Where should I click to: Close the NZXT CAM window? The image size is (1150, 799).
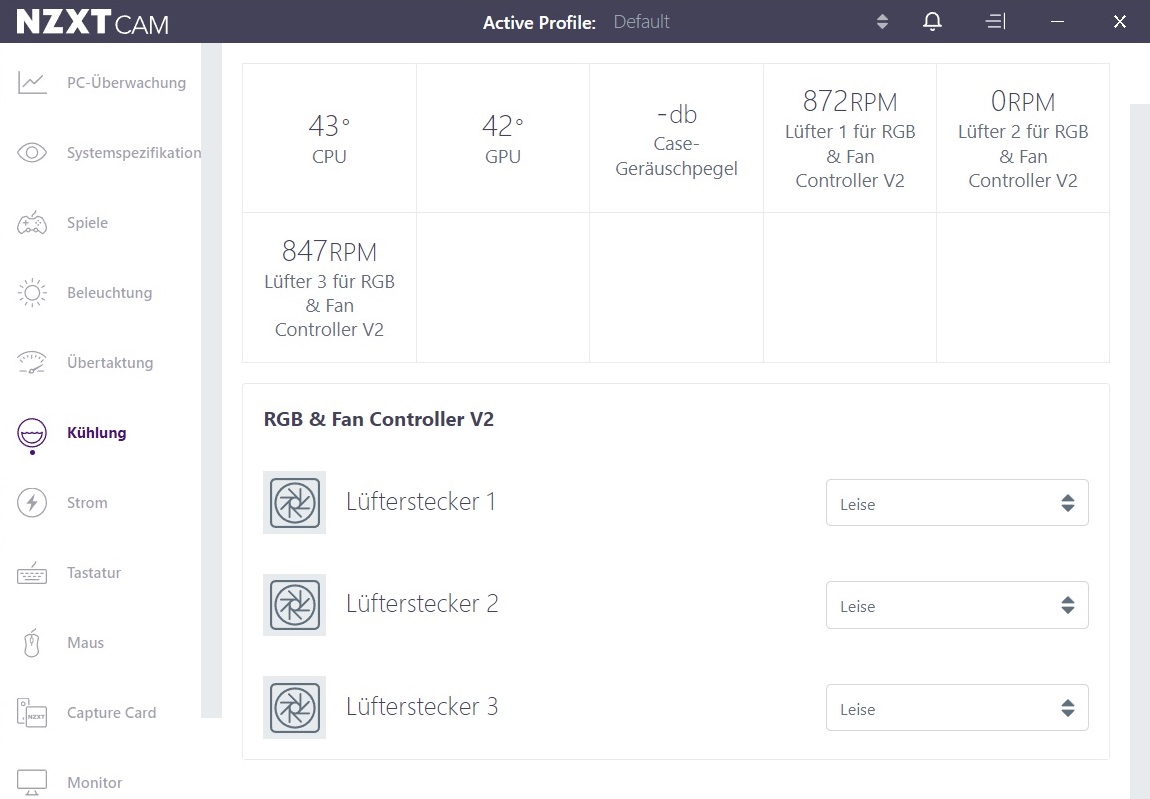(1119, 21)
